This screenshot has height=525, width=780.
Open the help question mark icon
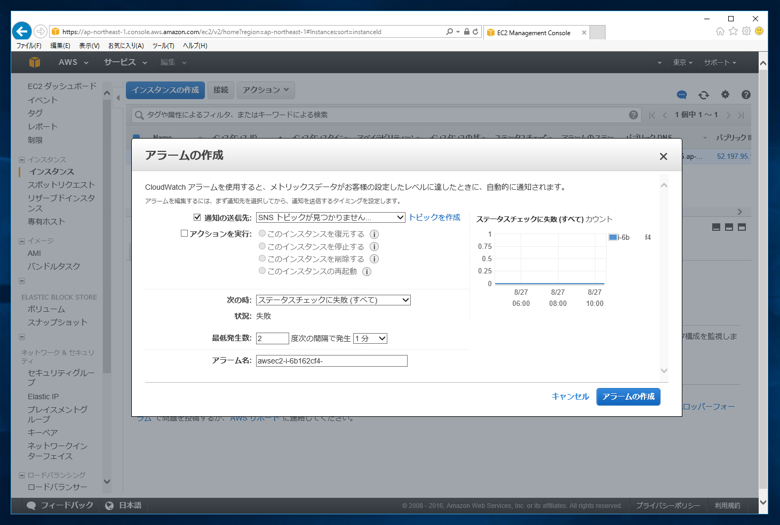click(746, 95)
